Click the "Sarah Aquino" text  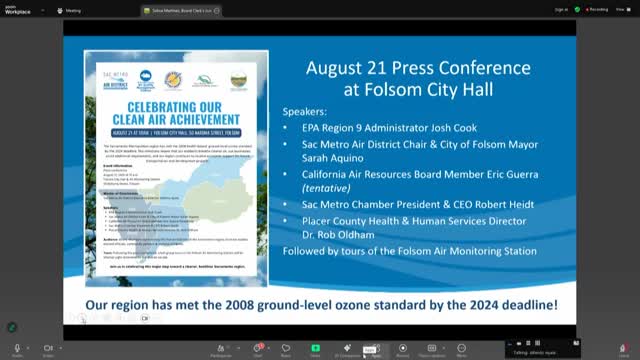point(333,158)
